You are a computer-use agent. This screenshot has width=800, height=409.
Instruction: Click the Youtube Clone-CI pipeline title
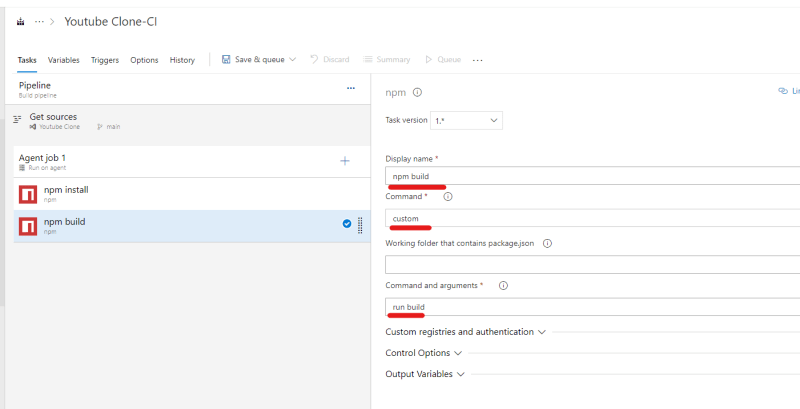pos(111,22)
